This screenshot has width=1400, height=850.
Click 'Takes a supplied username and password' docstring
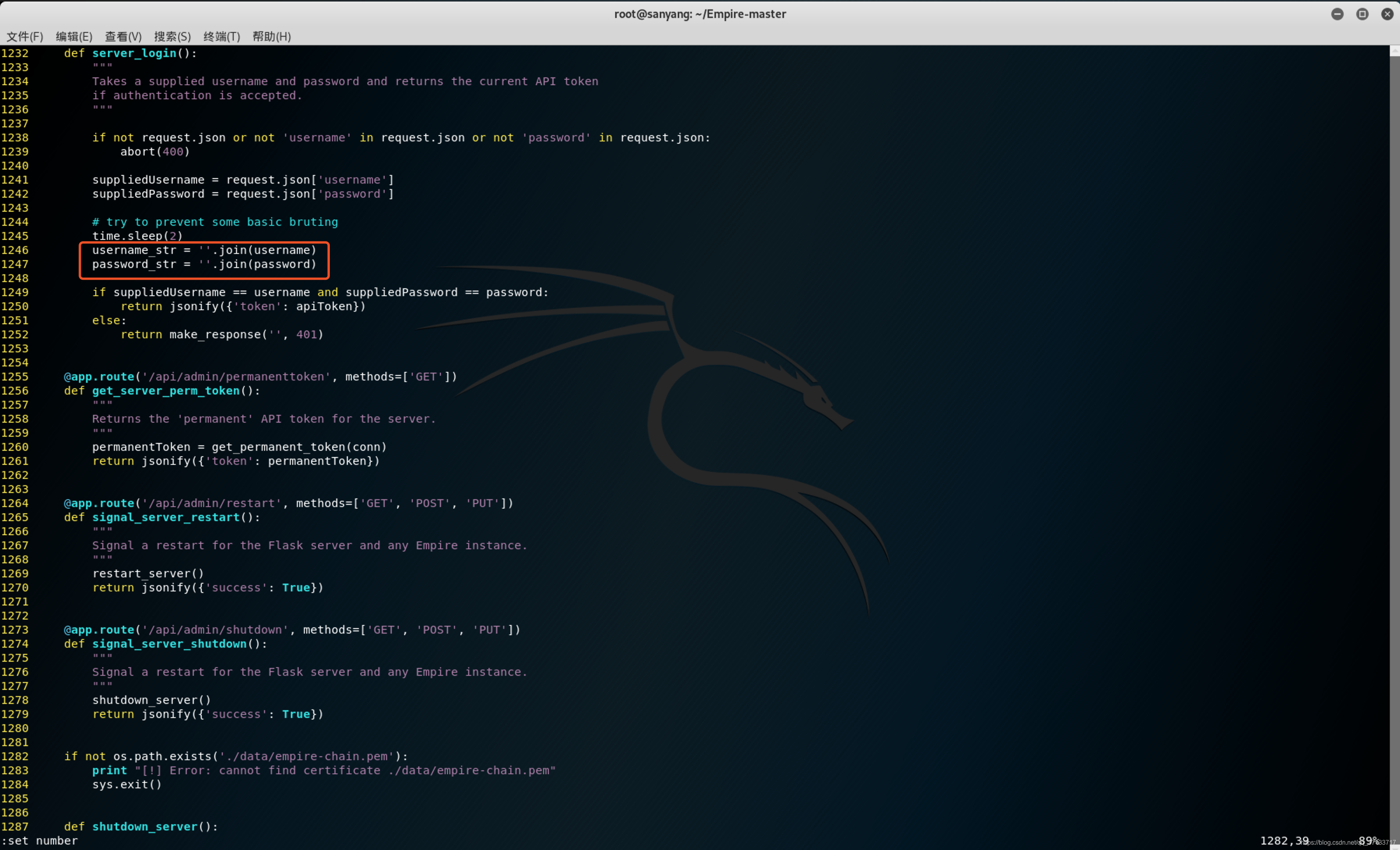pyautogui.click(x=345, y=81)
